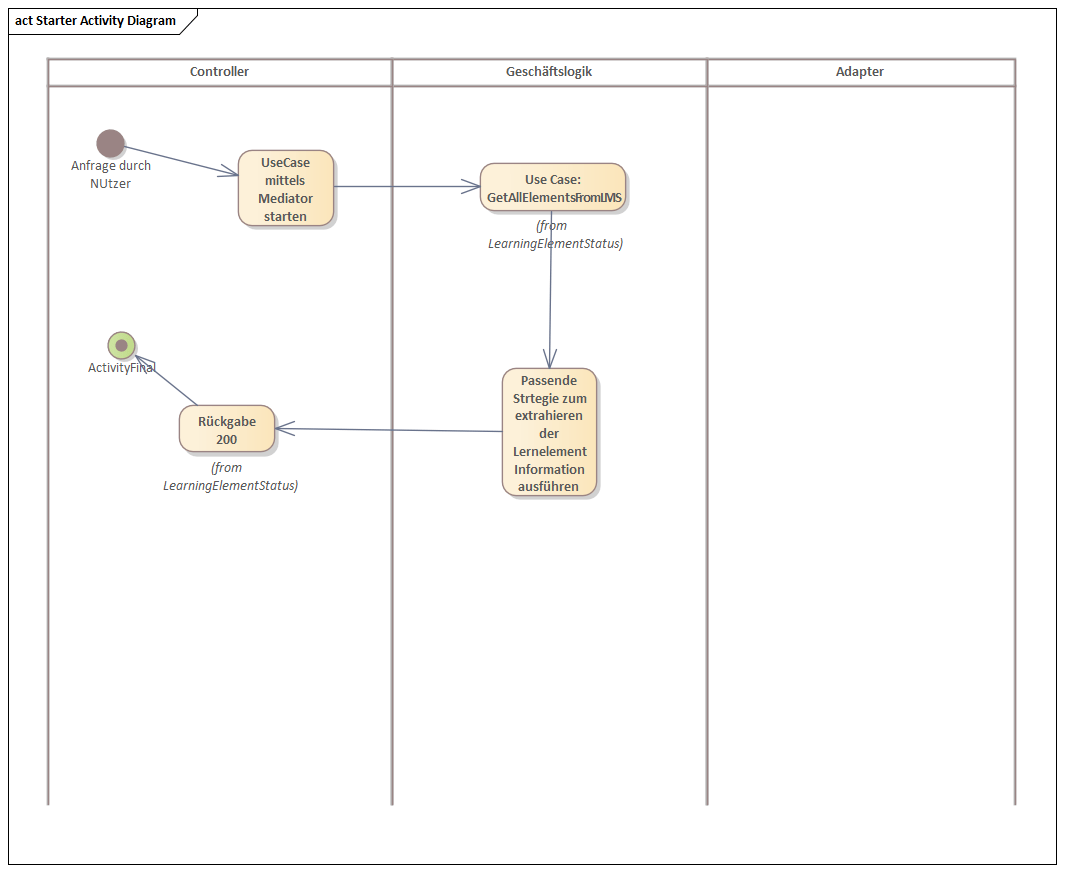Viewport: 1065px width, 872px height.
Task: Click the 'from LearningElementStatus' label under Rückgabe 200
Action: (x=230, y=477)
